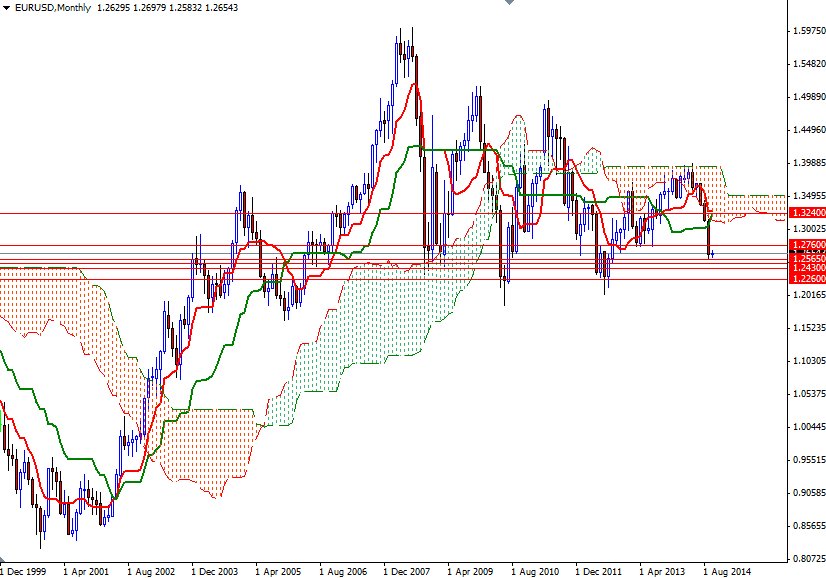Click the 1 Dec 1999 date label
This screenshot has height=578, width=826.
22,566
